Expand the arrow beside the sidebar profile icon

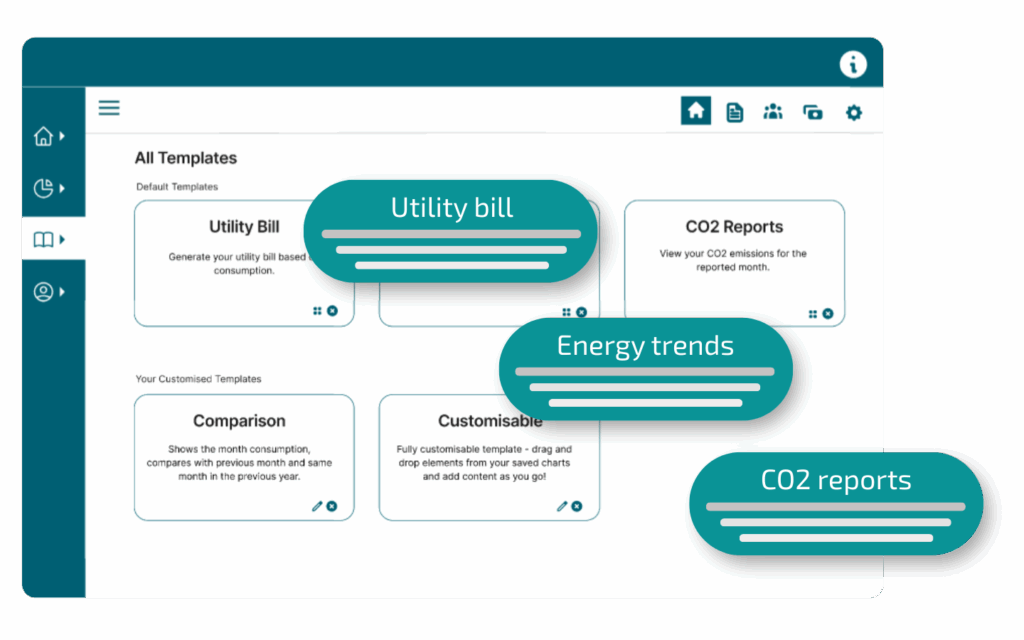point(62,292)
